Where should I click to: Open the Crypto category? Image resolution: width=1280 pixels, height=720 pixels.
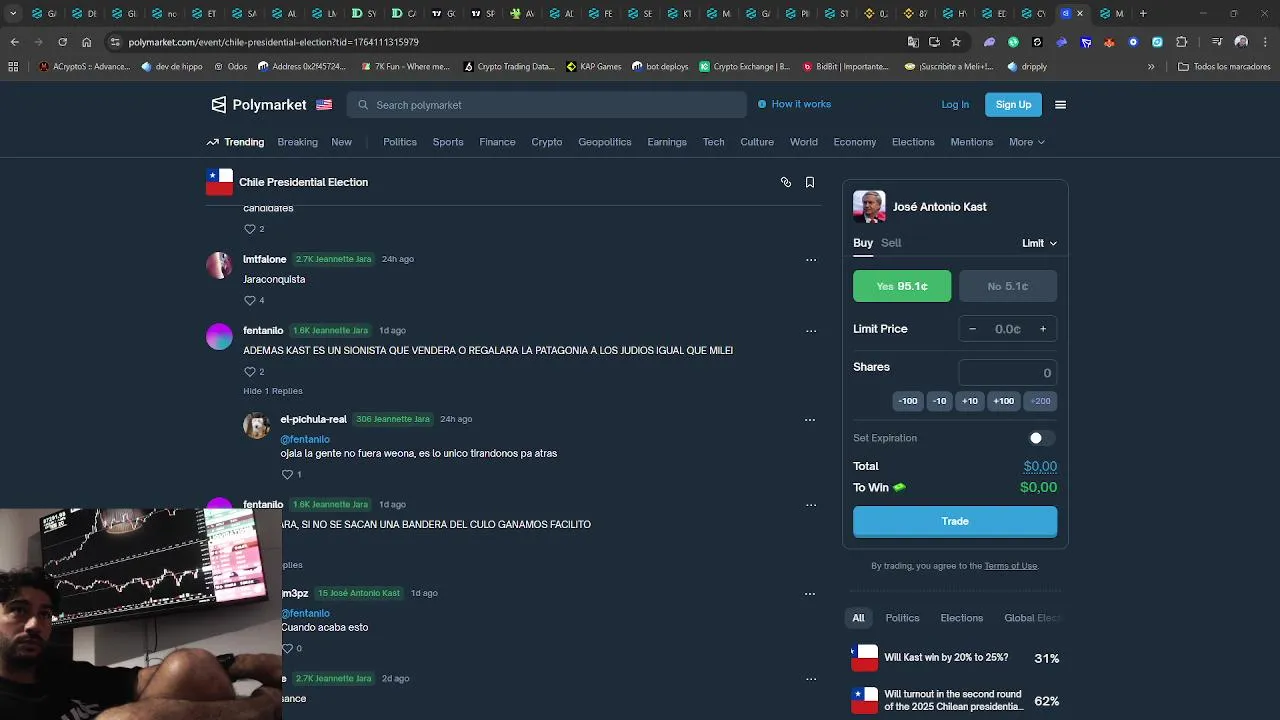tap(547, 142)
